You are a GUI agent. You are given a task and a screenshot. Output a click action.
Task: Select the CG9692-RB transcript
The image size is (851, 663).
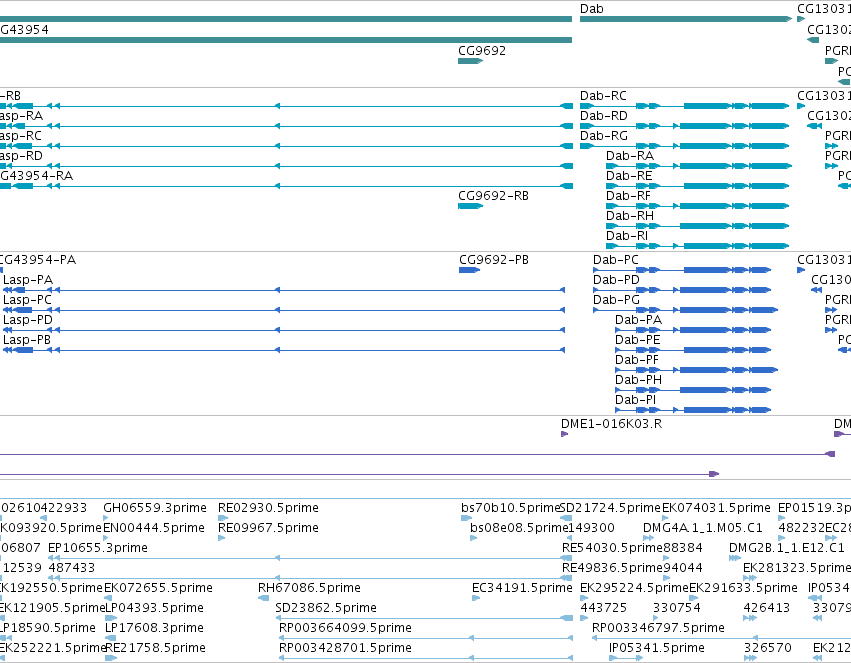pyautogui.click(x=470, y=206)
